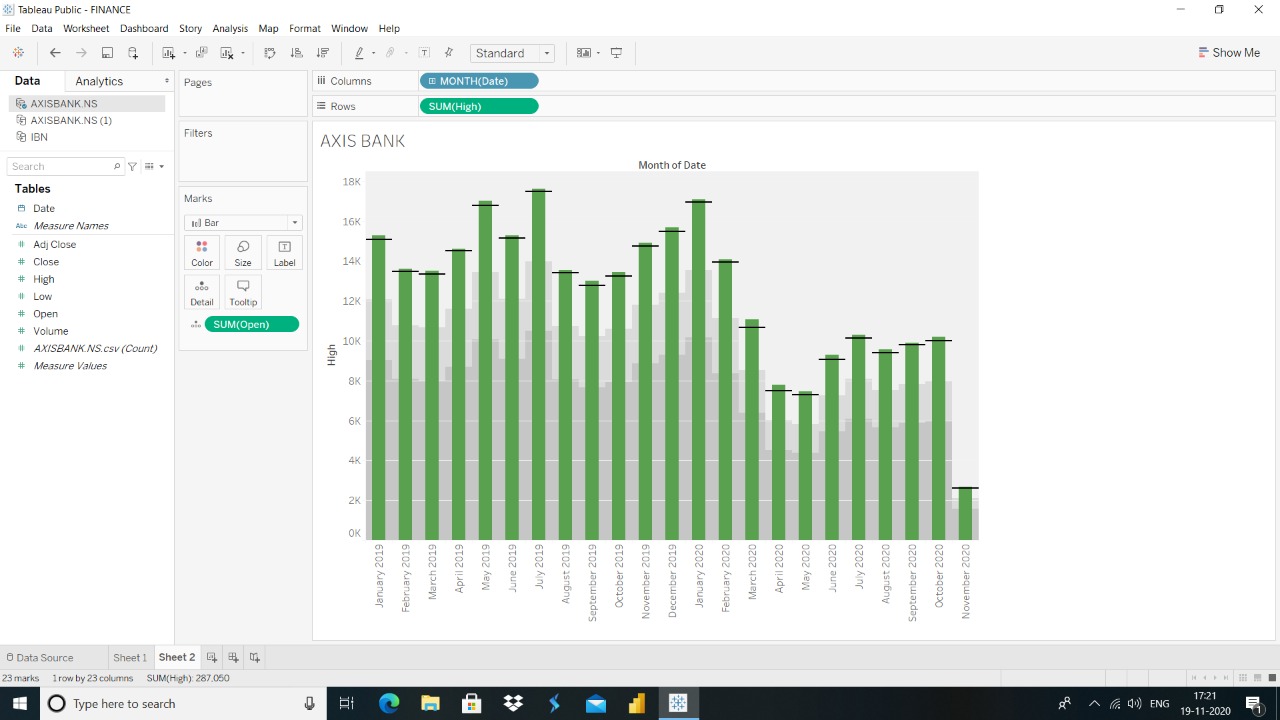Expand the Data pane options arrow
This screenshot has width=1280, height=720.
[x=167, y=81]
